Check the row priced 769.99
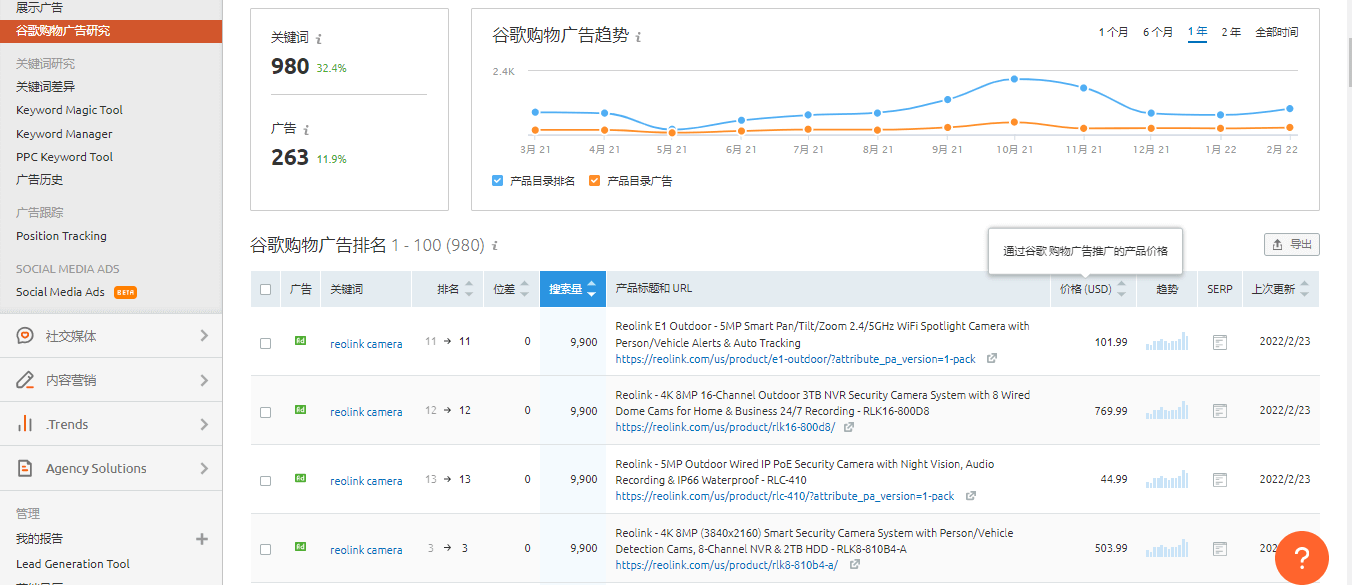Image resolution: width=1352 pixels, height=585 pixels. (x=265, y=412)
